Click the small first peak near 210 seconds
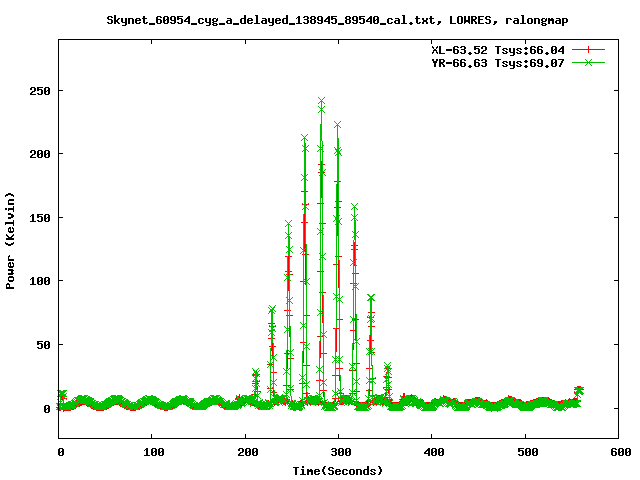 (x=255, y=373)
